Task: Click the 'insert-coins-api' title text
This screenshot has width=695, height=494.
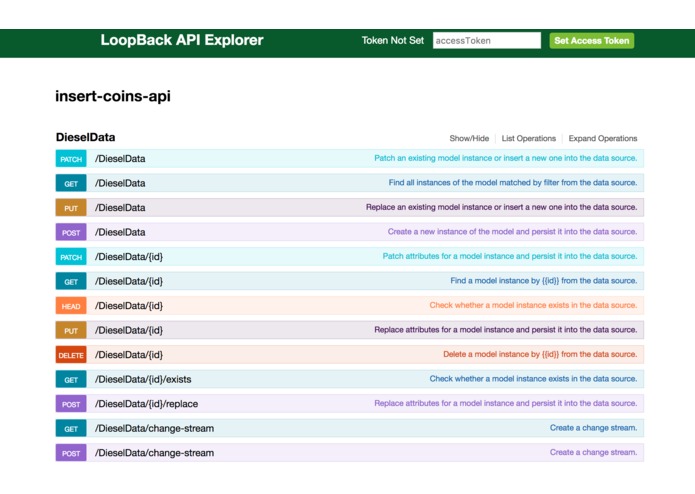Action: click(x=113, y=96)
